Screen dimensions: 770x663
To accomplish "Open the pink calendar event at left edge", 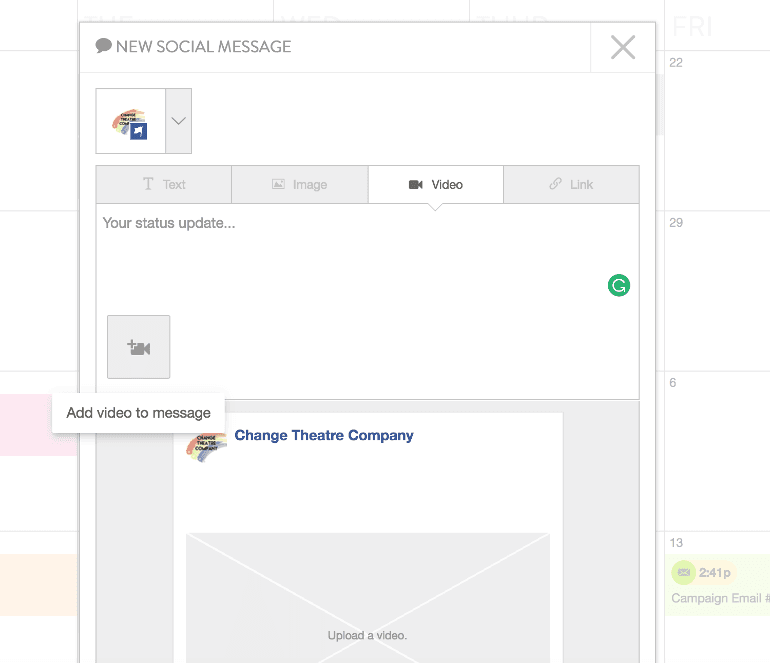I will coord(38,424).
